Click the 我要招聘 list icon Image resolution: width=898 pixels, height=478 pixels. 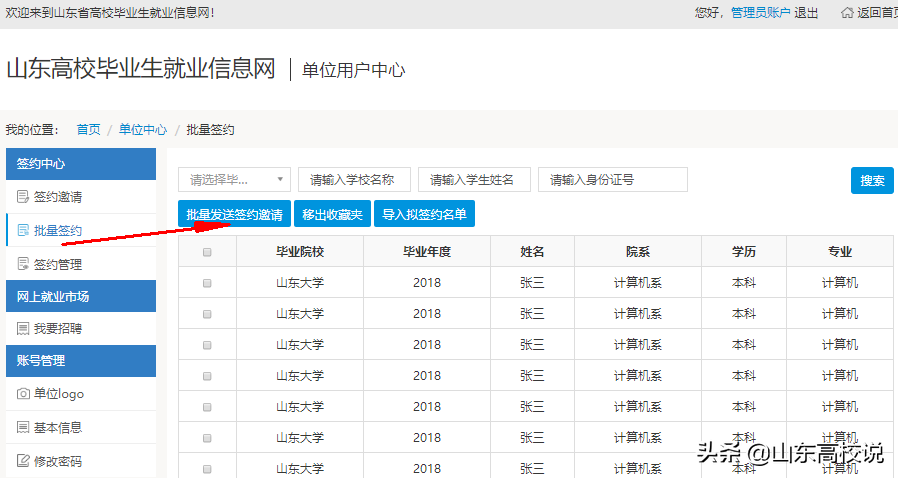tap(23, 329)
